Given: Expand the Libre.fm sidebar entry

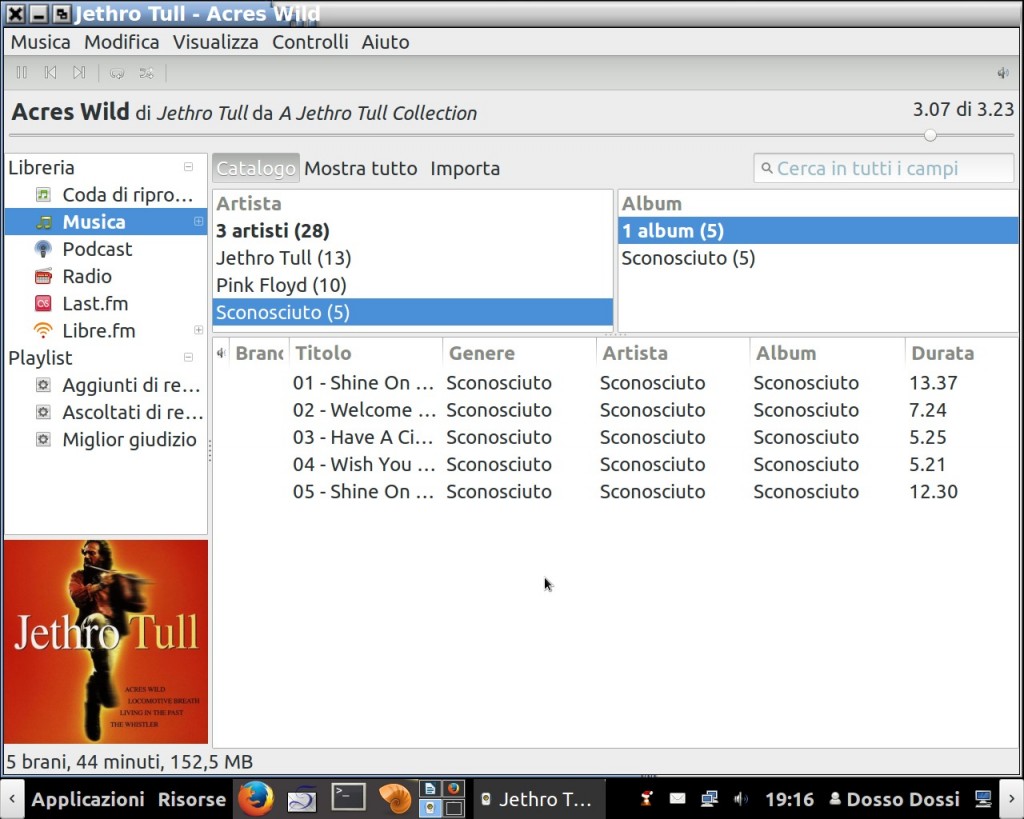Looking at the screenshot, I should point(199,330).
